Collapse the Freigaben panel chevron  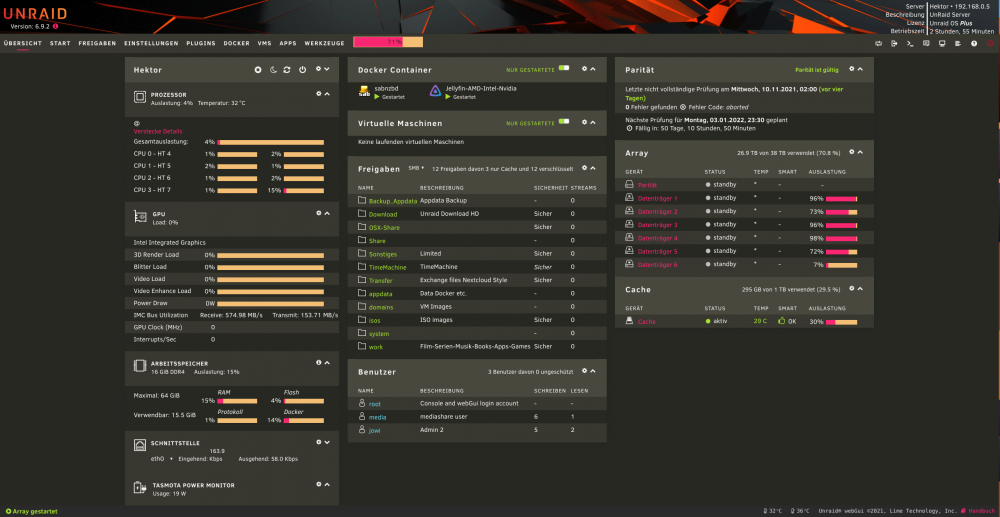[x=592, y=168]
